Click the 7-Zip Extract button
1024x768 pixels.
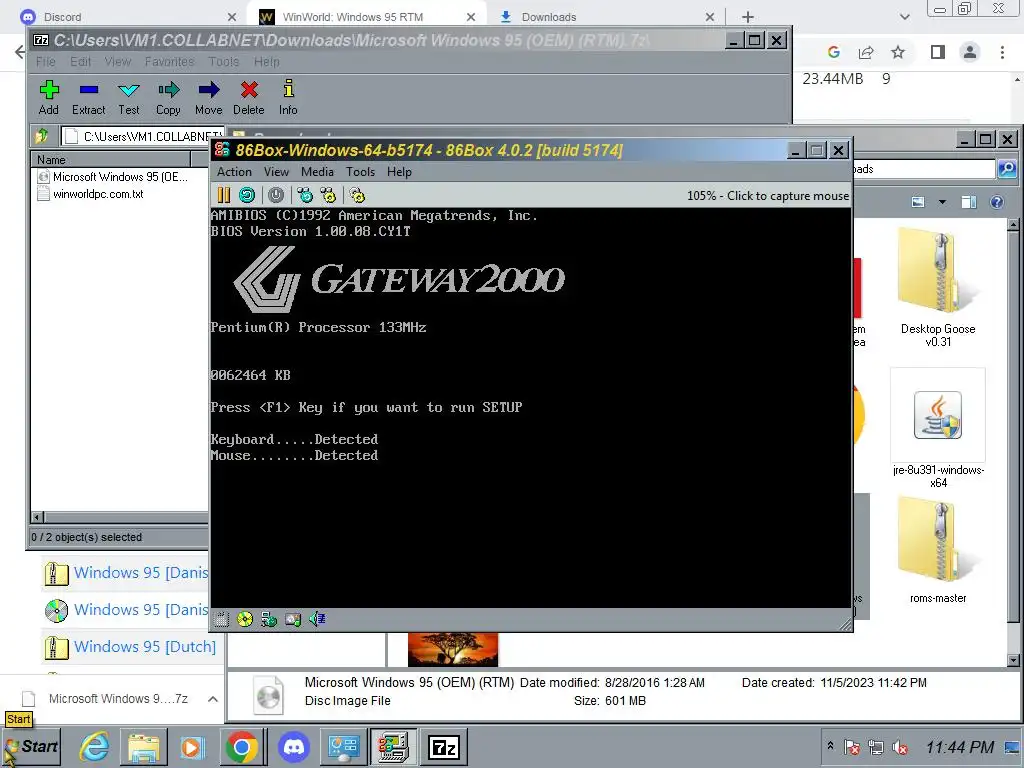point(89,98)
